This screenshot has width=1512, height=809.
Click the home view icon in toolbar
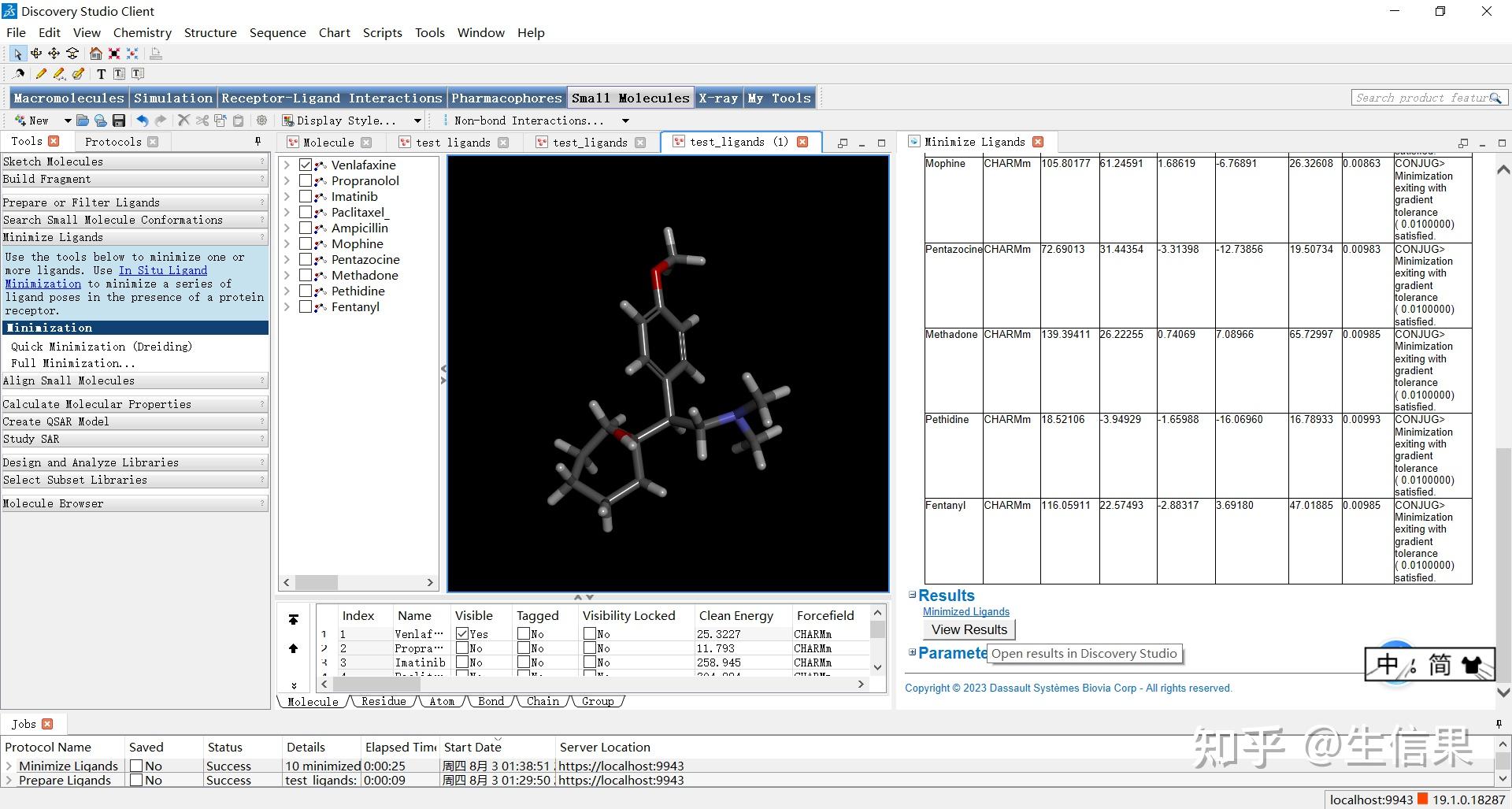coord(95,54)
